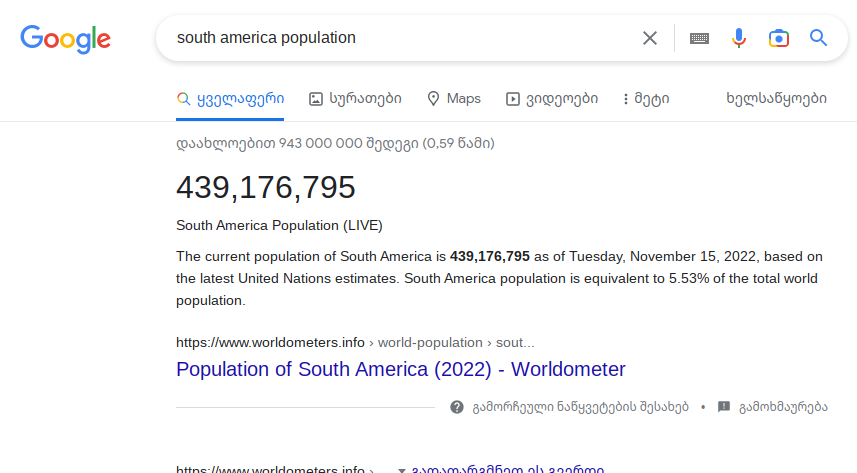The image size is (857, 473).
Task: Click the feedback (გამოხმაურება) link
Action: pos(782,407)
